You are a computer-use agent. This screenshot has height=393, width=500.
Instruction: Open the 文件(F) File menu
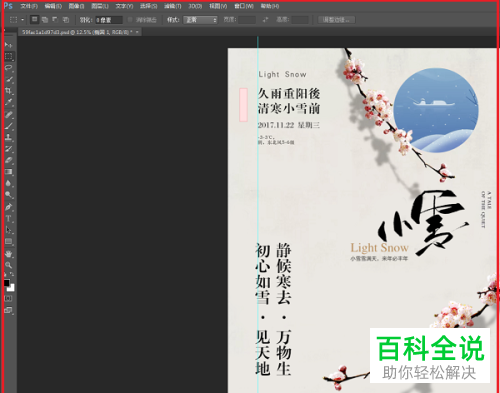[x=29, y=6]
